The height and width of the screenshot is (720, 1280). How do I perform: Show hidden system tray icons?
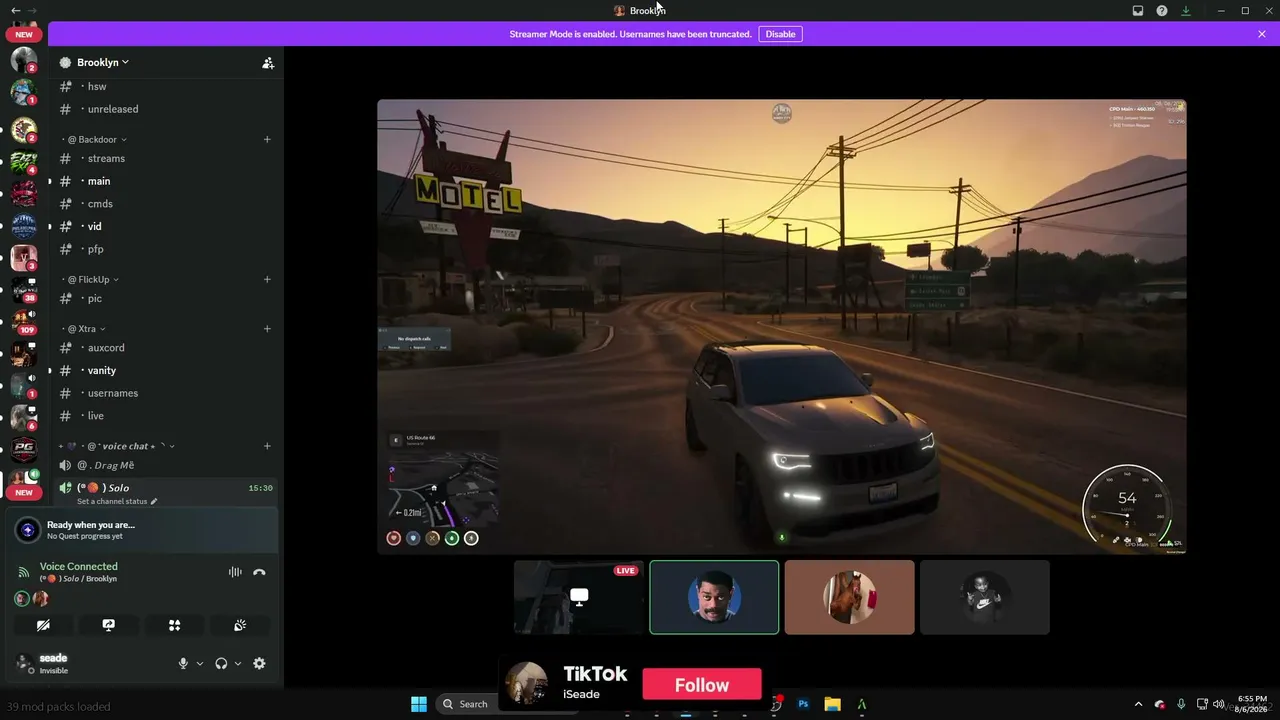1138,704
